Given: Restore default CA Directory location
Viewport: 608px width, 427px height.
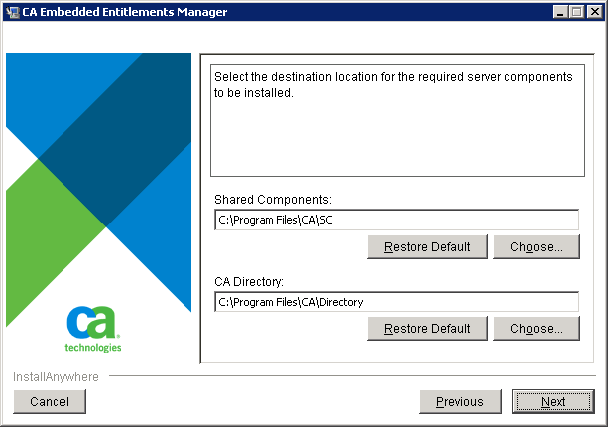Looking at the screenshot, I should click(x=427, y=328).
